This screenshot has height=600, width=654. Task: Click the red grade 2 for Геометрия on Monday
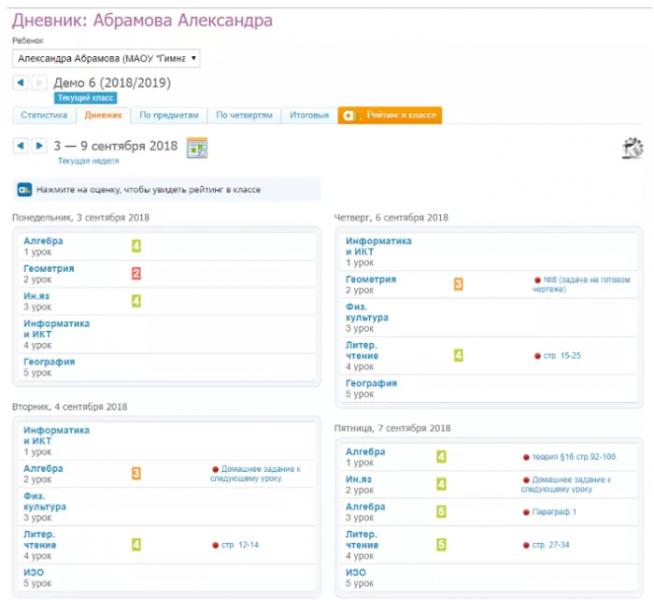pyautogui.click(x=136, y=273)
